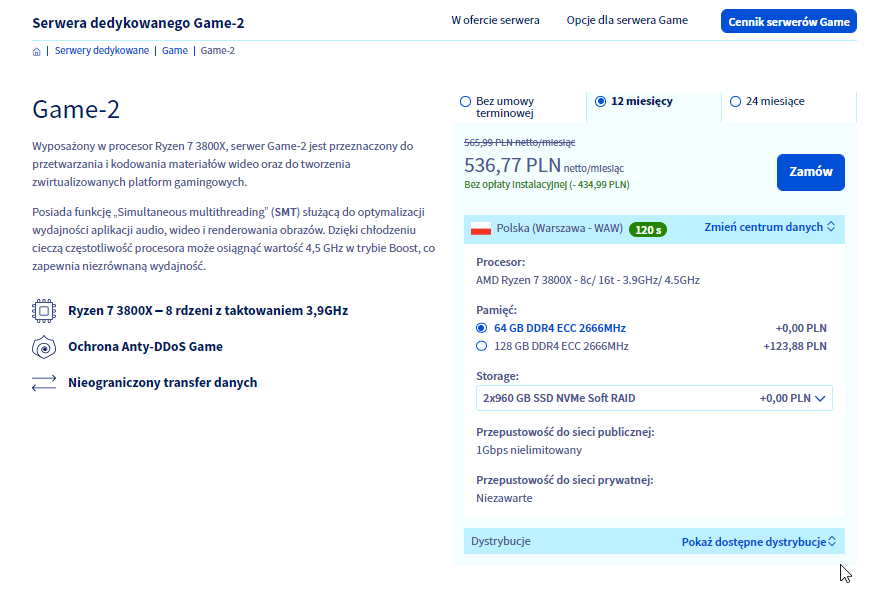Click Game-2 breadcrumb text
The image size is (887, 599).
tap(218, 50)
